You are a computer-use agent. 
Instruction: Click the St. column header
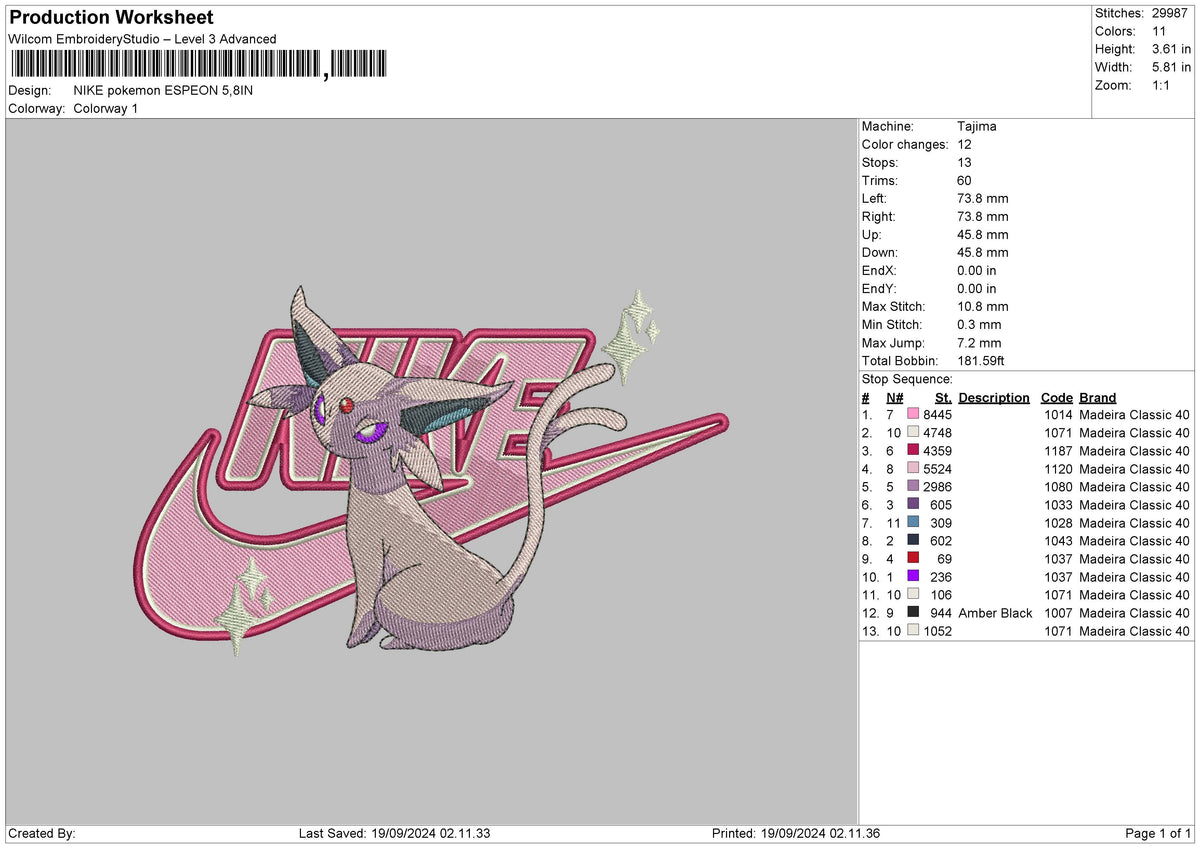click(943, 397)
